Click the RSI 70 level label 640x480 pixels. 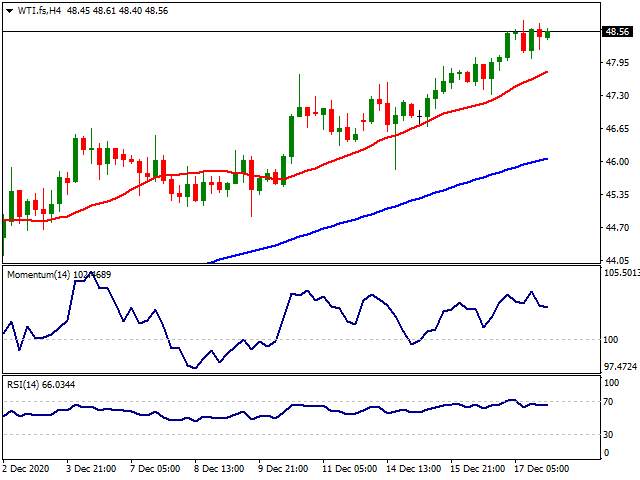[x=608, y=402]
